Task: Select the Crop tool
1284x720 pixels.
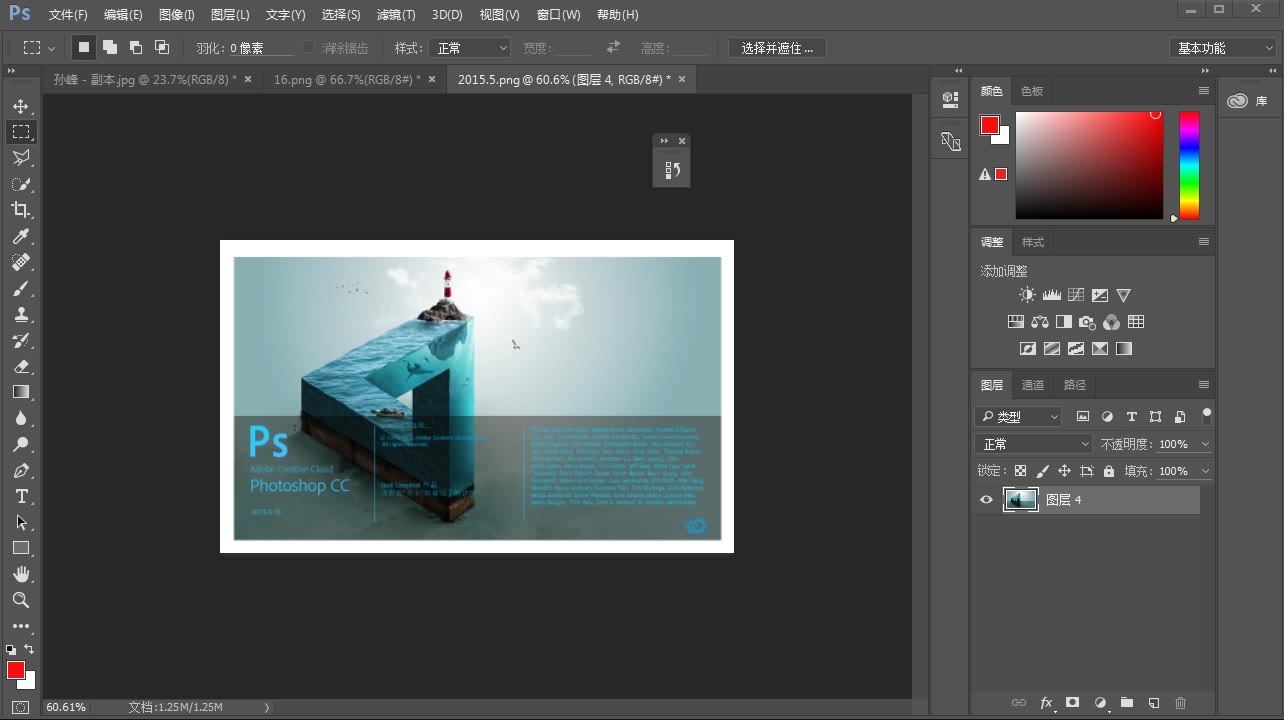Action: point(21,210)
